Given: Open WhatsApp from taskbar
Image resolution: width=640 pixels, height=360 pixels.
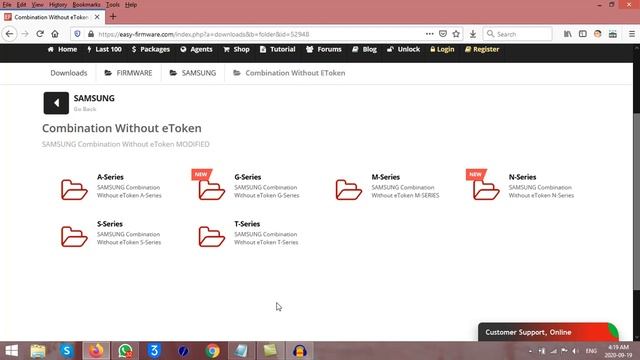Looking at the screenshot, I should [x=125, y=351].
